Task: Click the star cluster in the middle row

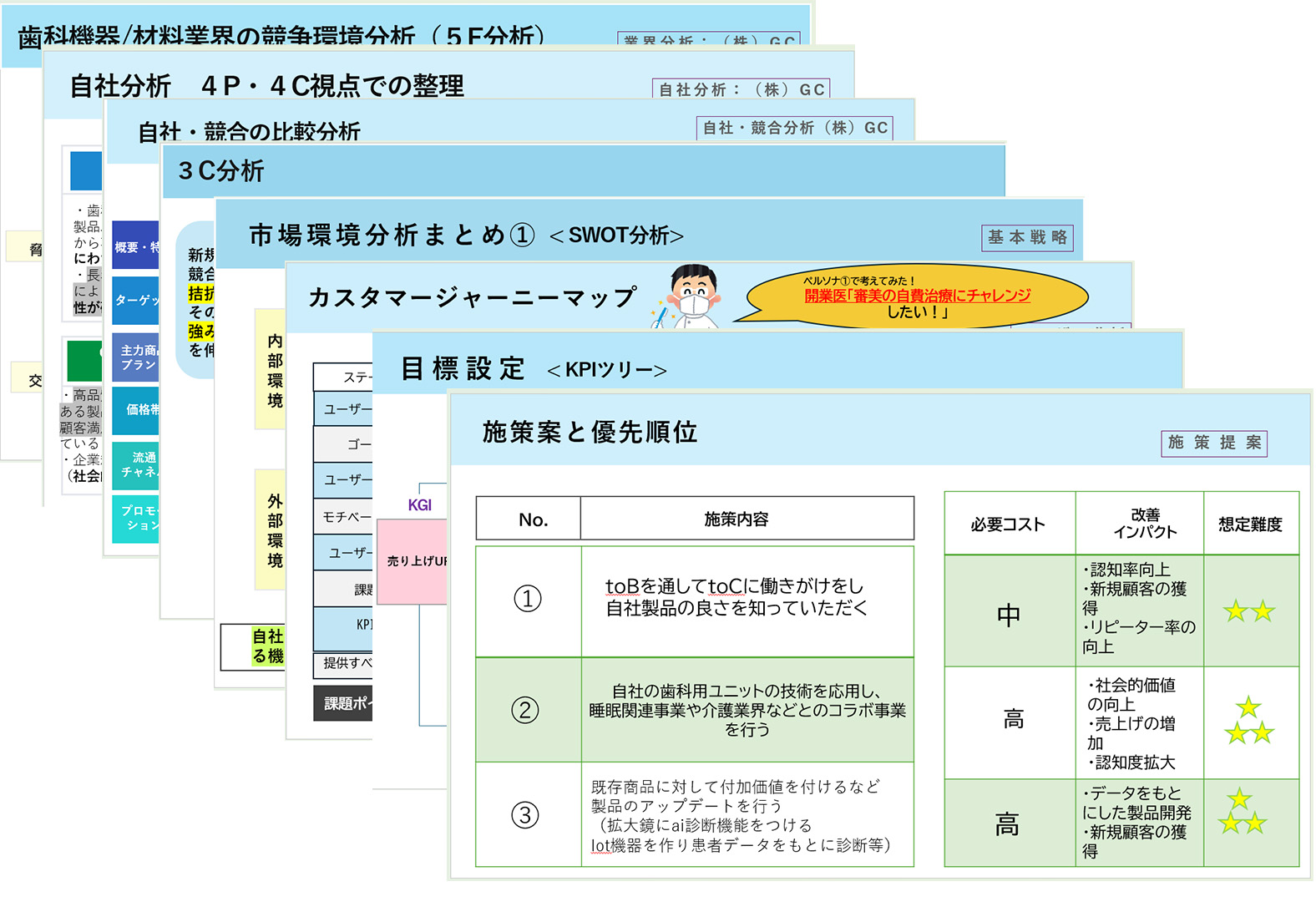Action: click(1249, 722)
